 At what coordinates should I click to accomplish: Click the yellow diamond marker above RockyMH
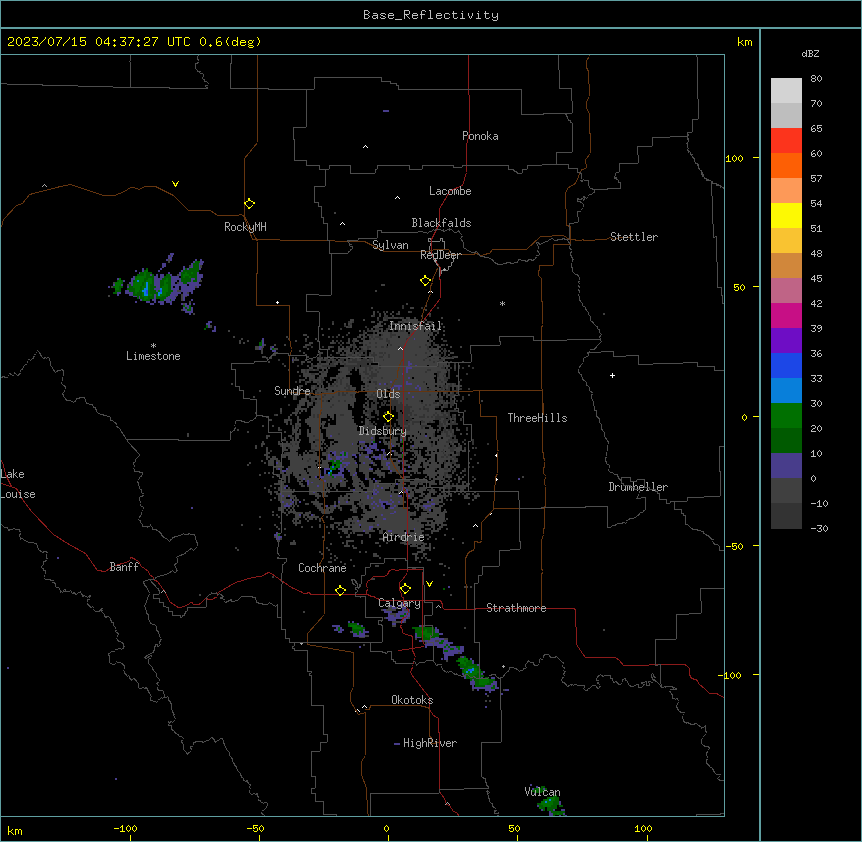(250, 204)
